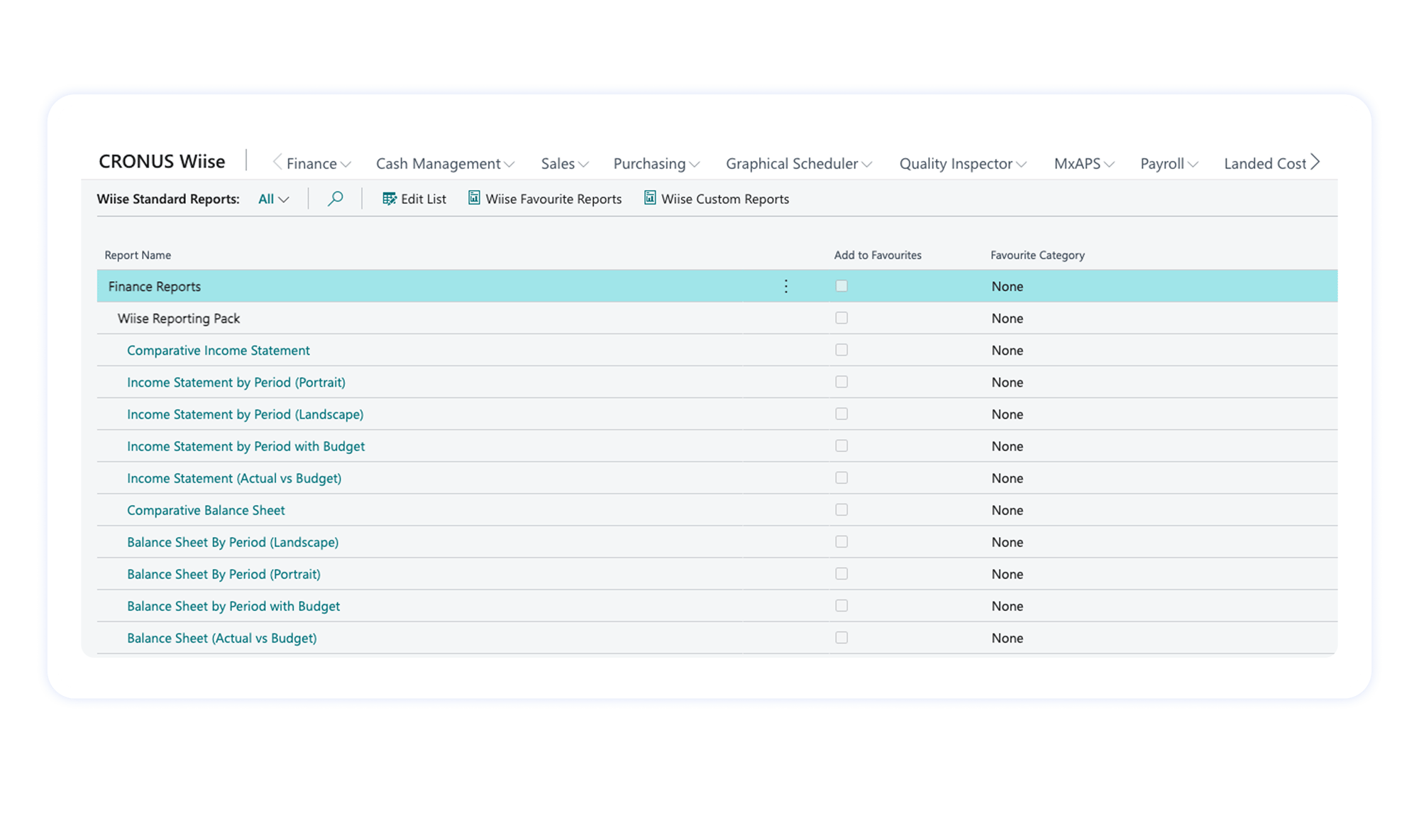Viewport: 1419px width, 840px height.
Task: Click the back chevron before Finance
Action: click(278, 162)
